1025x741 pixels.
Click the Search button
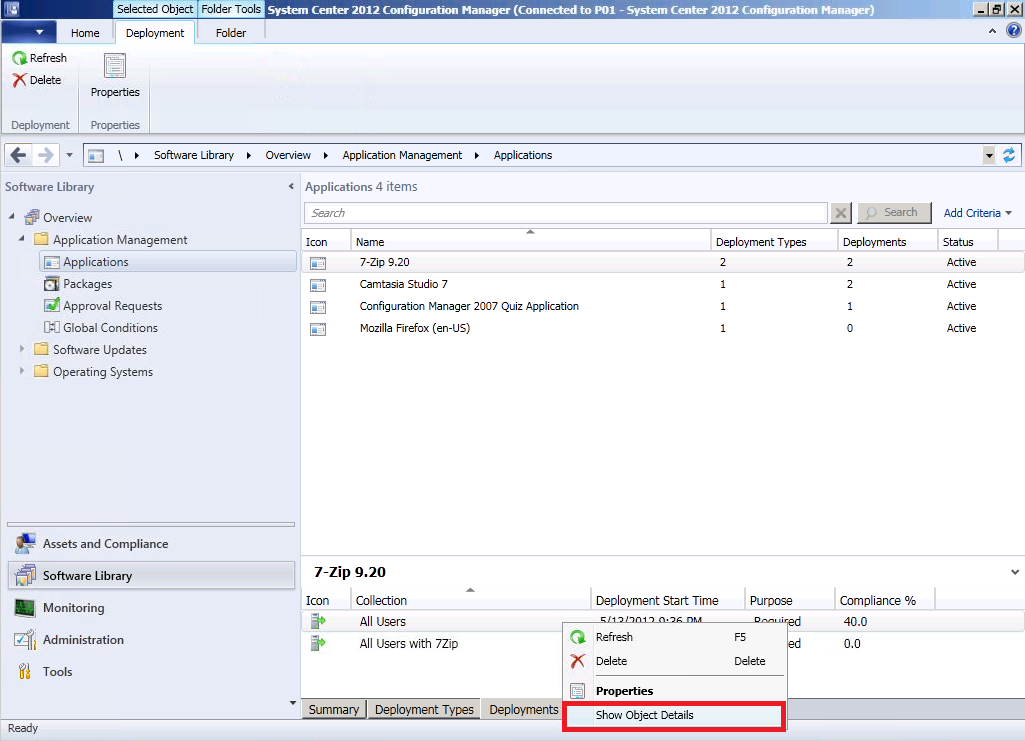(894, 212)
